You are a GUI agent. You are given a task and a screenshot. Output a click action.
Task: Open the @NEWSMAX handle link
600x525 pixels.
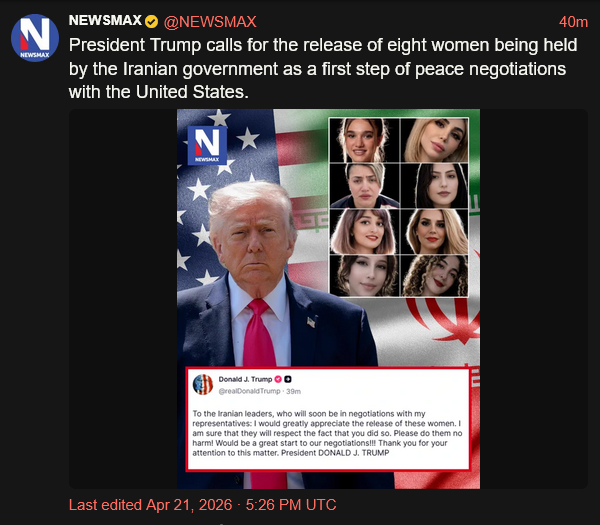tap(210, 22)
